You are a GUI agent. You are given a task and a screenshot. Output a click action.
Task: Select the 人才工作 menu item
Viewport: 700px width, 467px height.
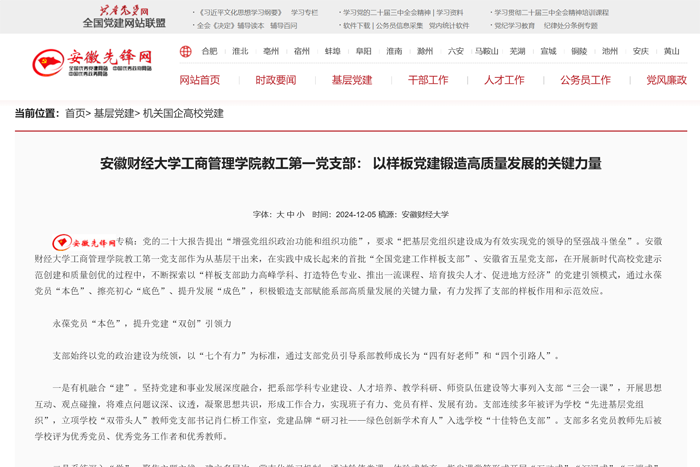(x=504, y=80)
